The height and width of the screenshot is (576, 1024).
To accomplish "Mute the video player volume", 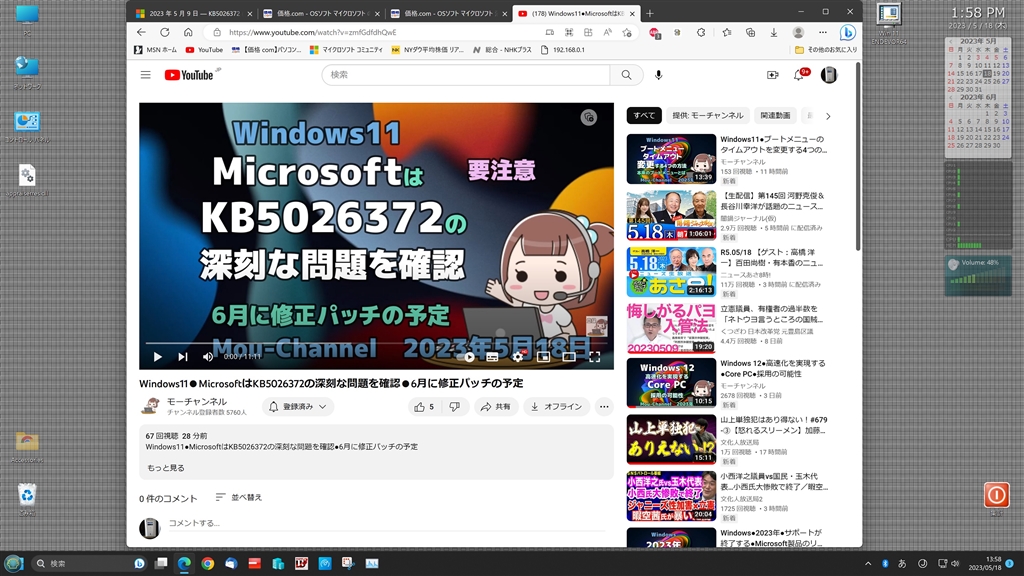I will pos(208,357).
